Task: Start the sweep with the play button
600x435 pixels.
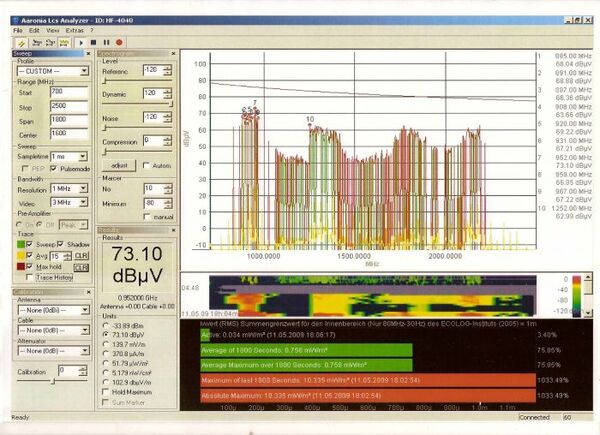Action: tap(81, 43)
